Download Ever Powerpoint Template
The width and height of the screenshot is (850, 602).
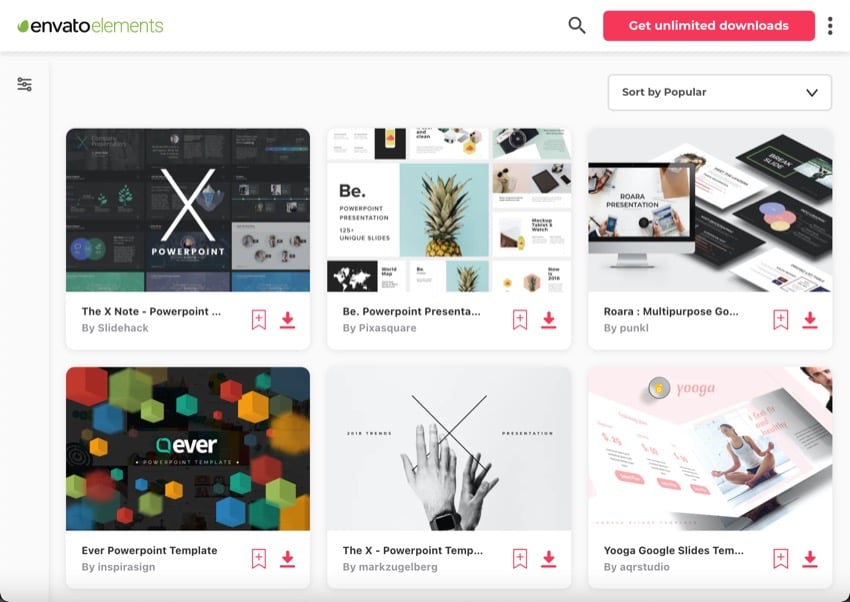287,559
